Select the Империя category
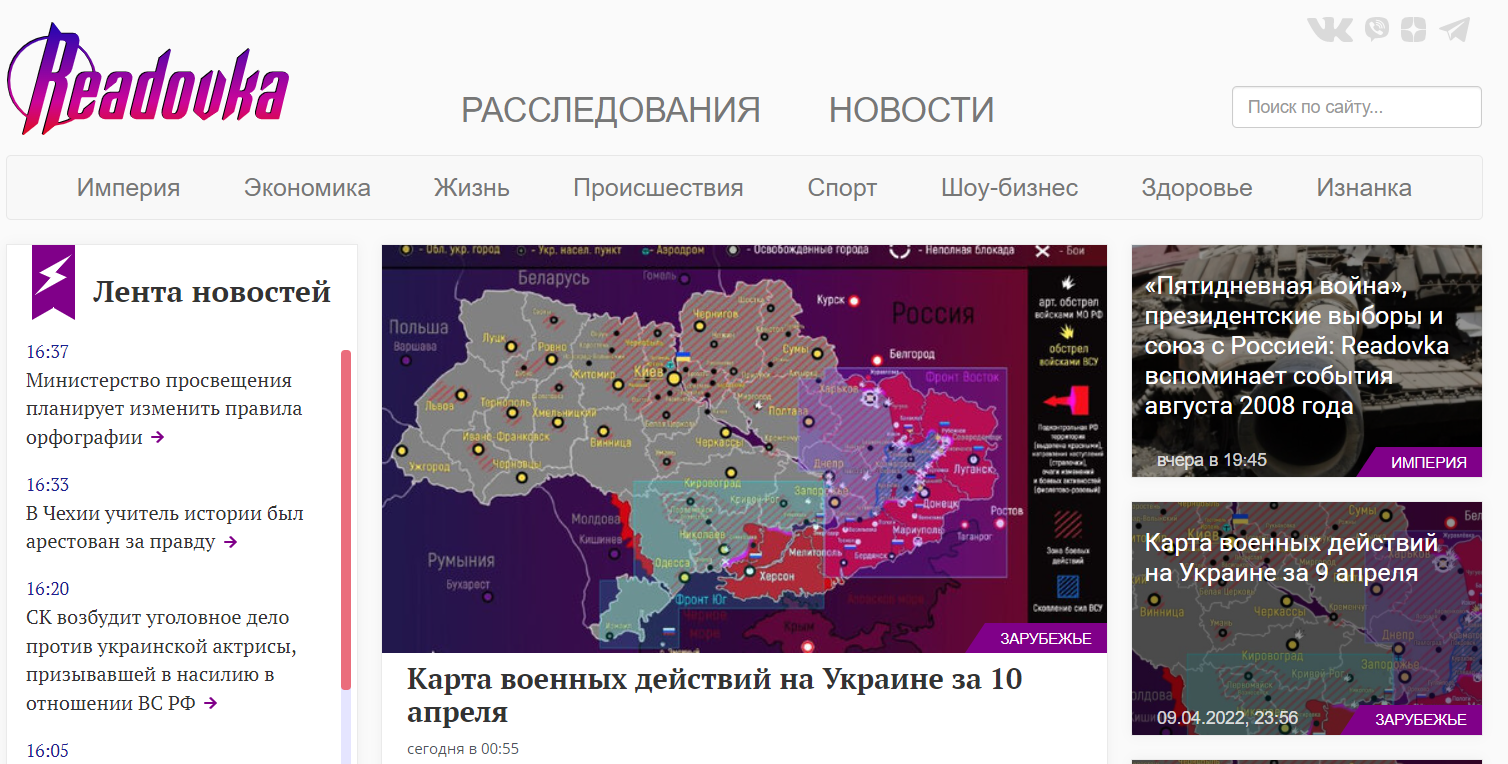Screen dimensions: 1508x764 (x=128, y=187)
